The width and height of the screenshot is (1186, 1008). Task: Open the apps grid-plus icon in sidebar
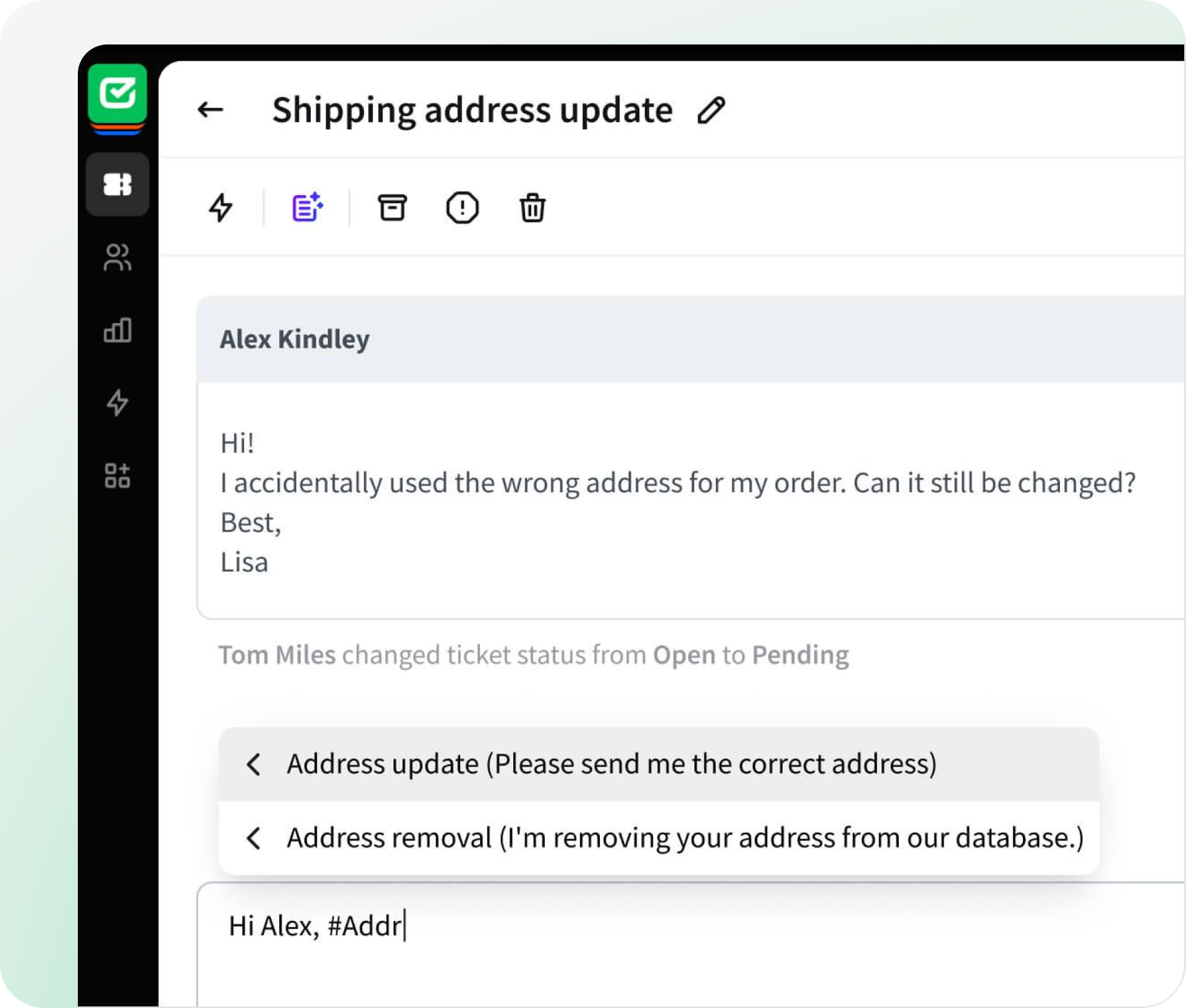coord(117,476)
